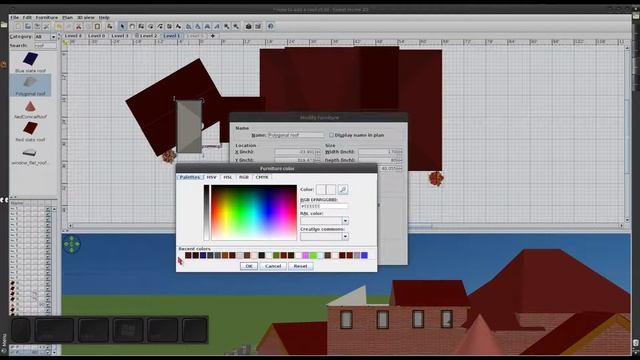Click Reset in the color dialog

300,266
